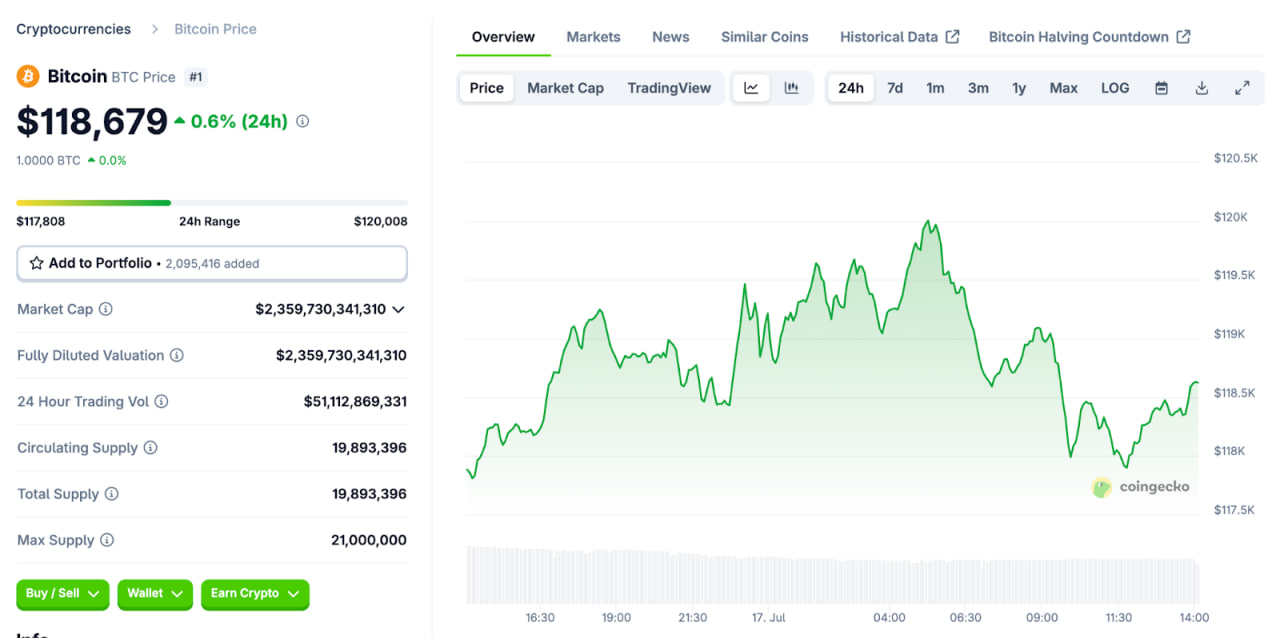Open the Buy / Sell dropdown
1280x638 pixels.
click(63, 593)
